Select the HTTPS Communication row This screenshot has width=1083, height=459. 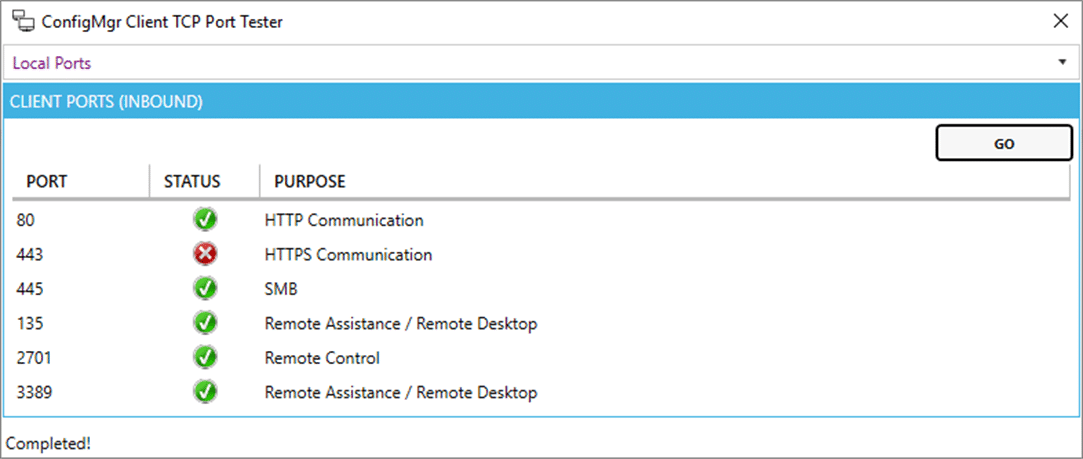point(348,255)
